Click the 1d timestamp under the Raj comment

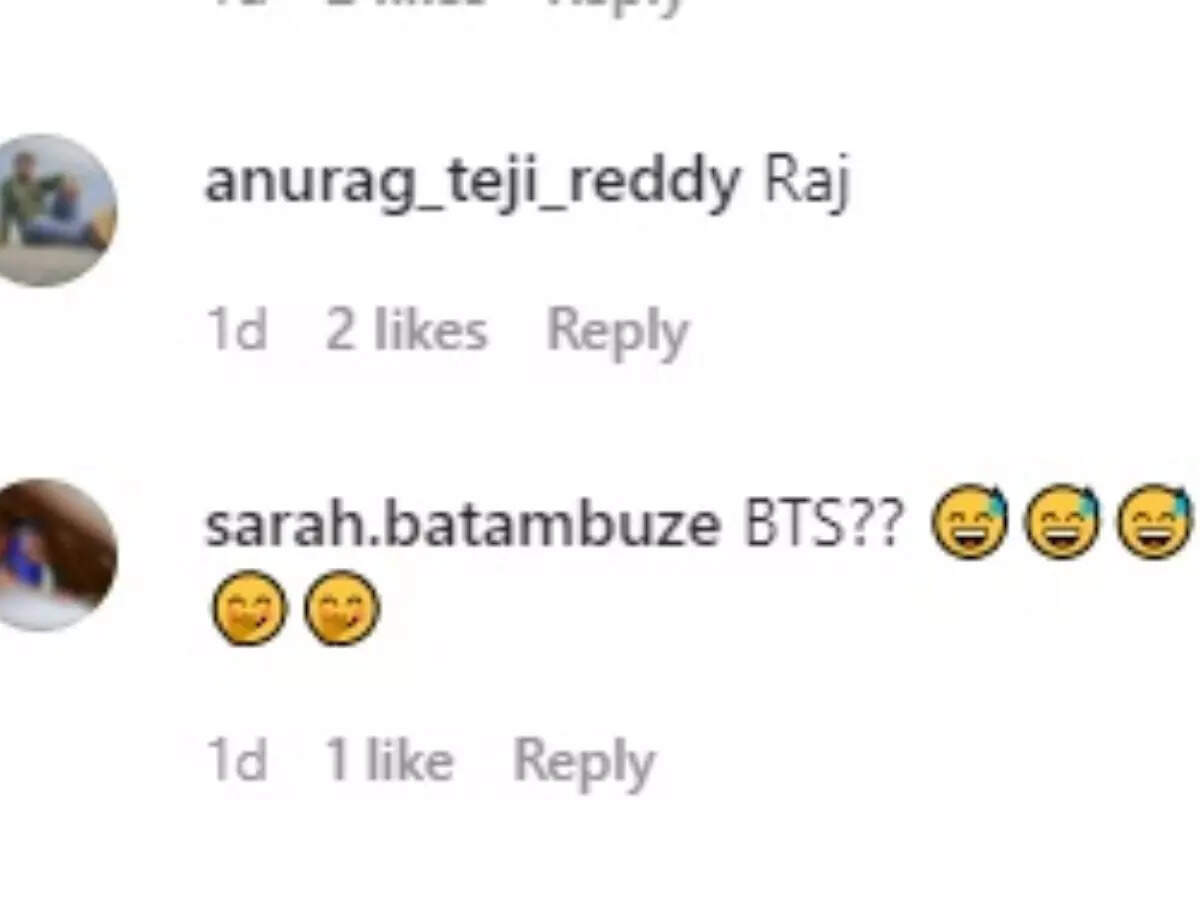click(236, 330)
